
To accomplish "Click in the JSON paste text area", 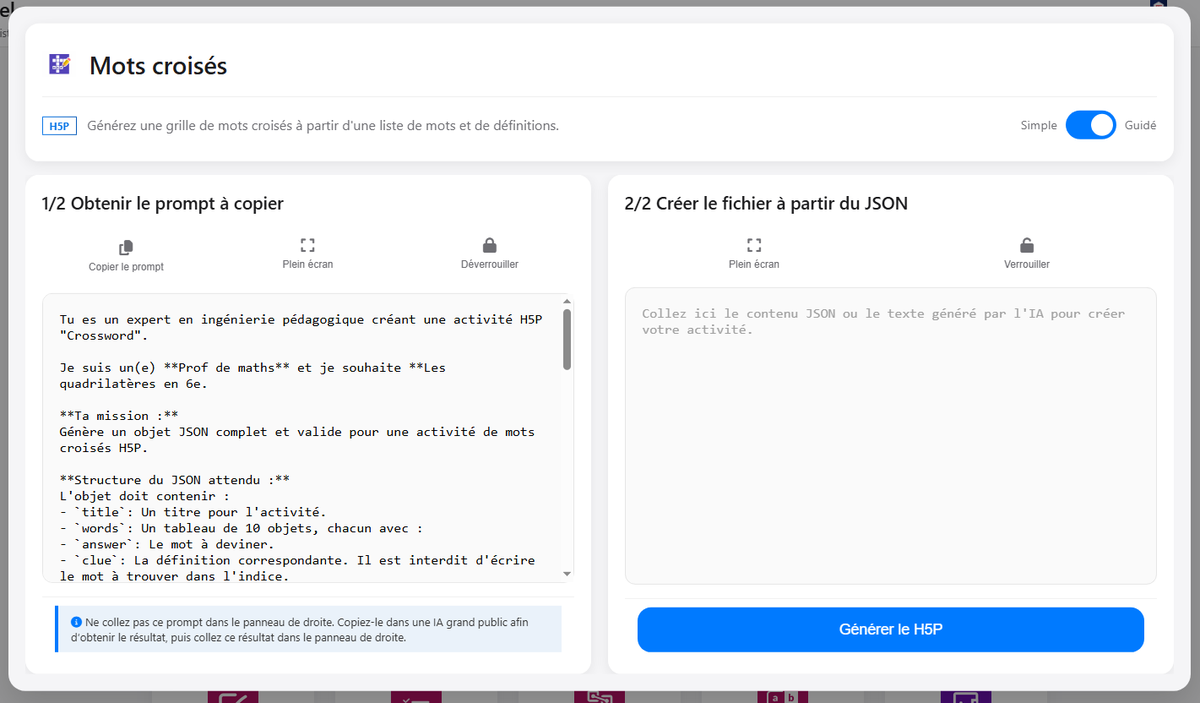I will click(x=890, y=436).
